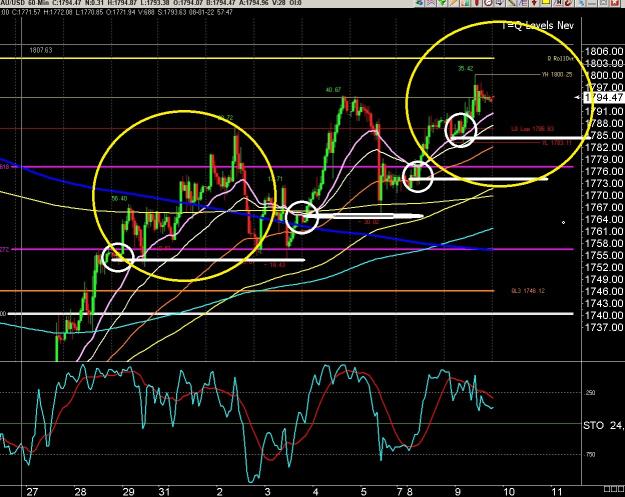Click date 9 on the time axis
The image size is (625, 497).
point(458,491)
